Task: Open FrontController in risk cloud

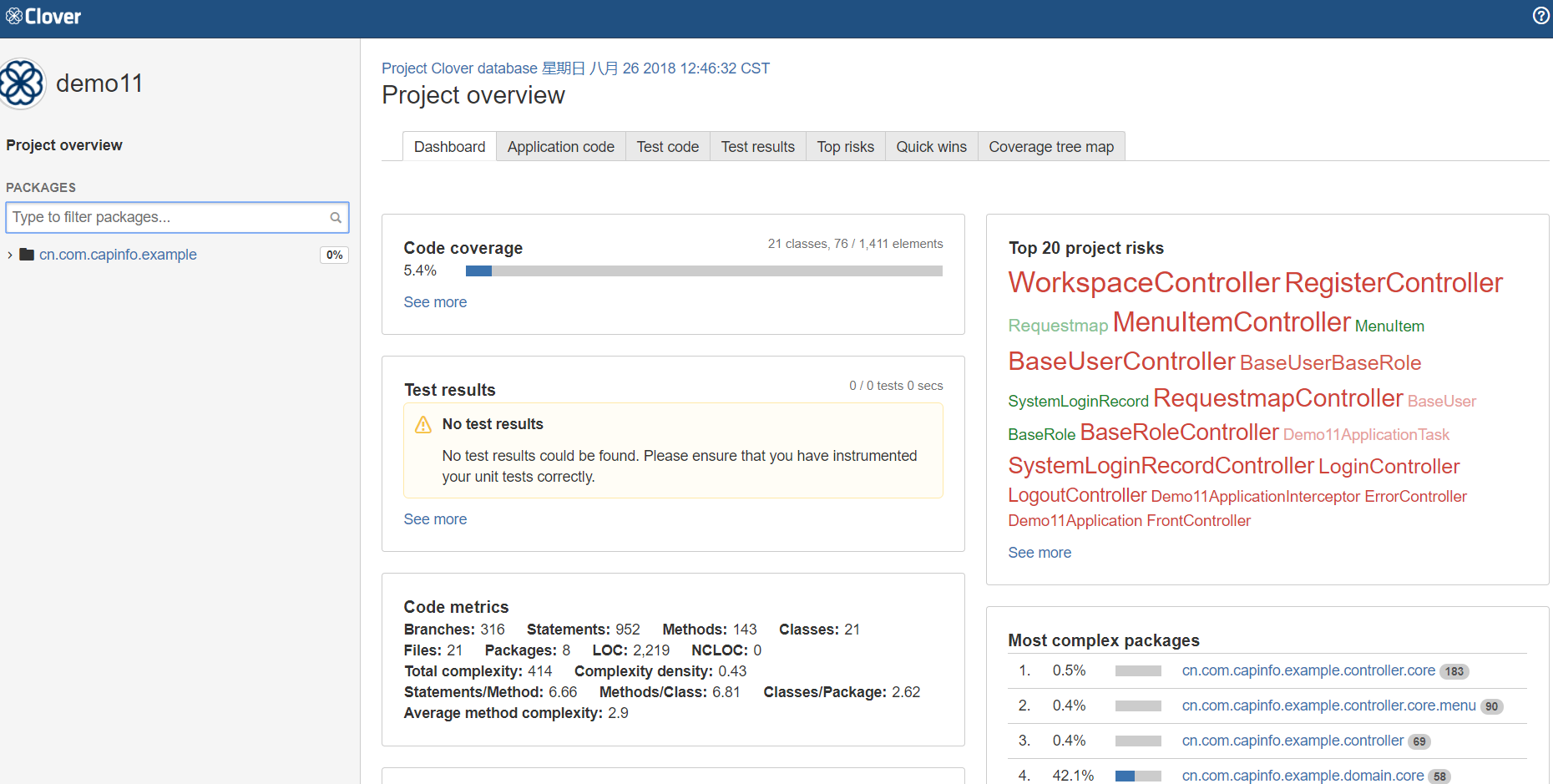Action: click(x=1198, y=521)
